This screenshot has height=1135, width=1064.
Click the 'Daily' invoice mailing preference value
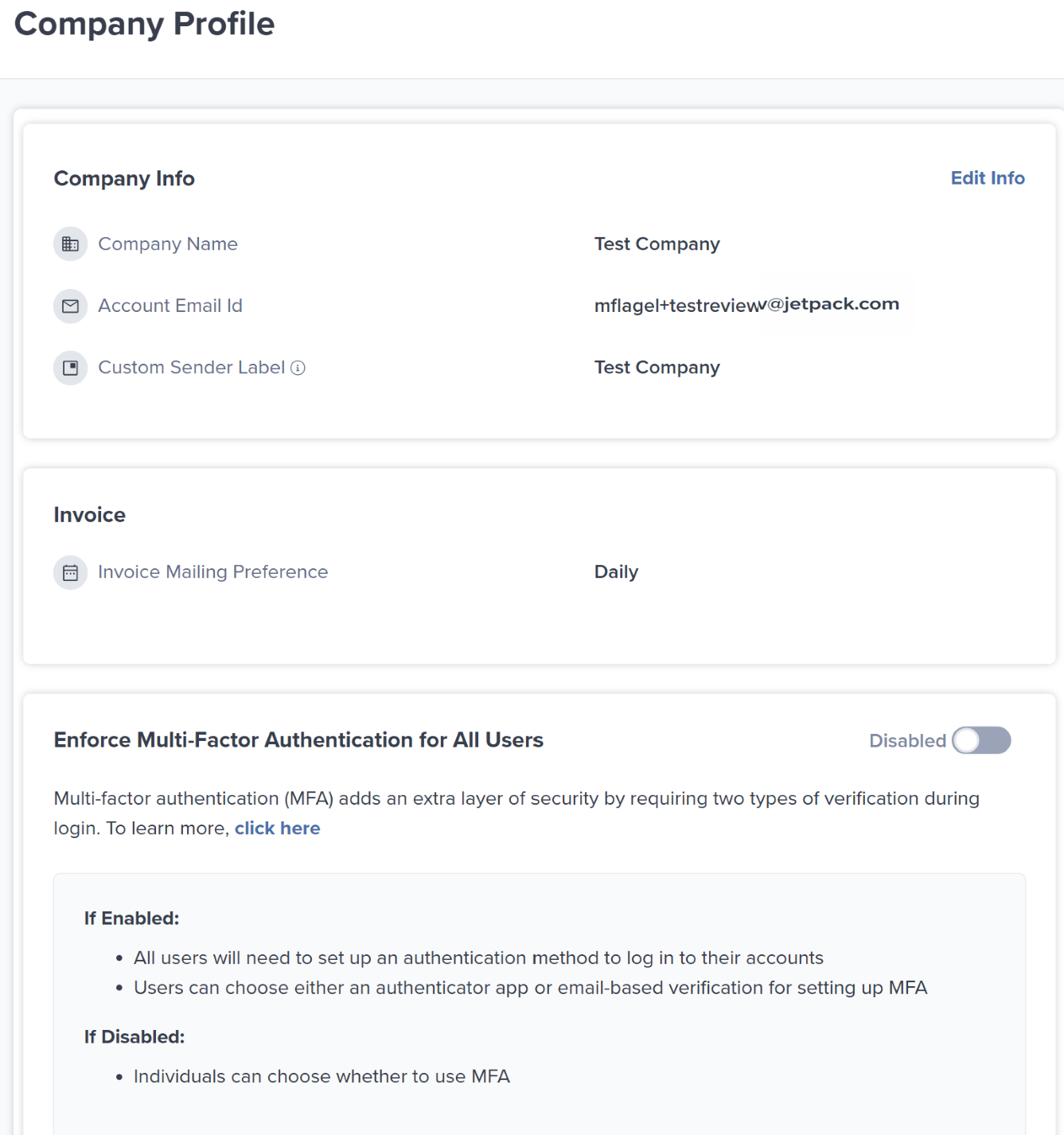click(x=616, y=571)
